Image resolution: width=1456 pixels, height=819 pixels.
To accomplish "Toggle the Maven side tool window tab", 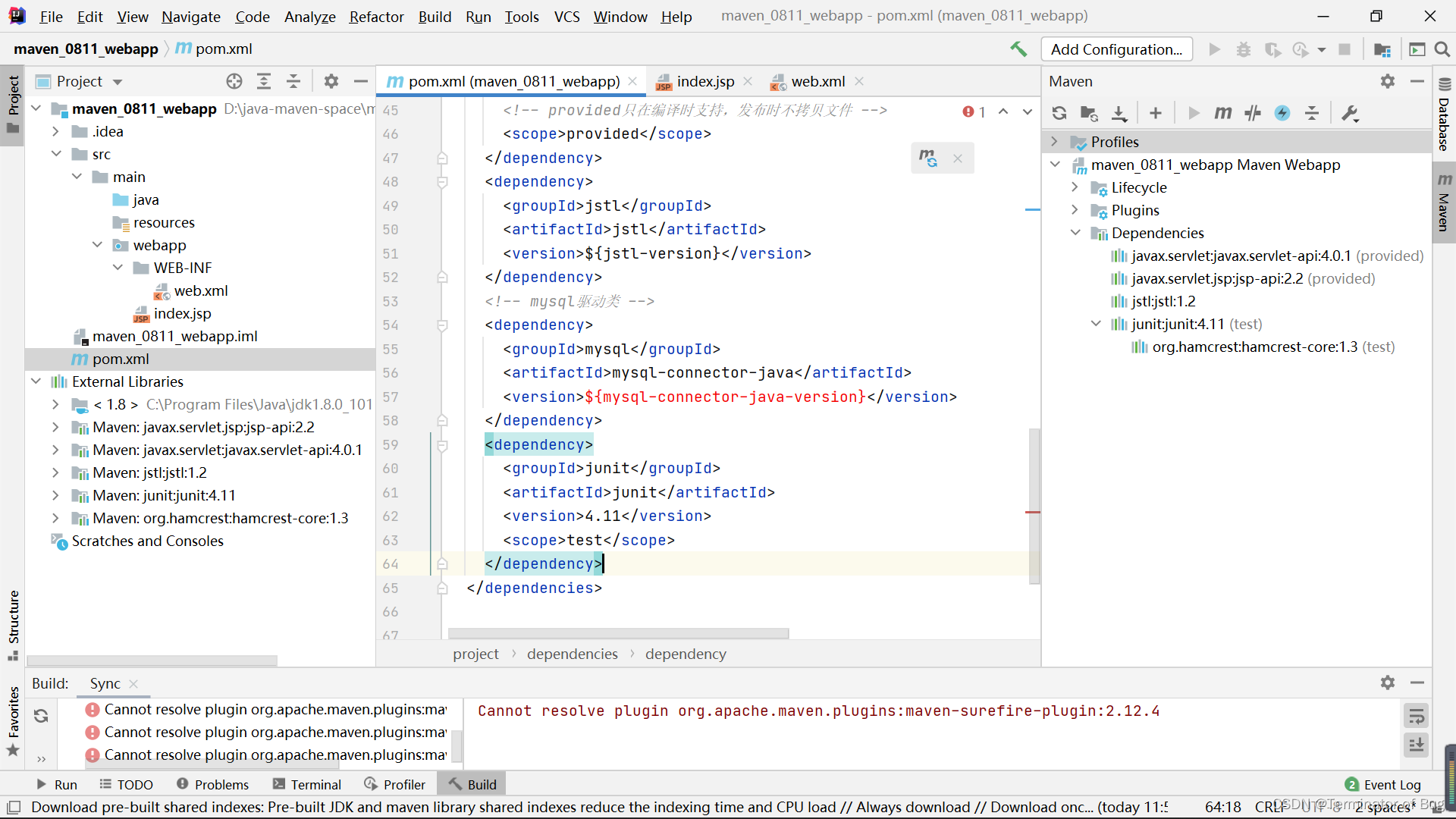I will coord(1444,202).
